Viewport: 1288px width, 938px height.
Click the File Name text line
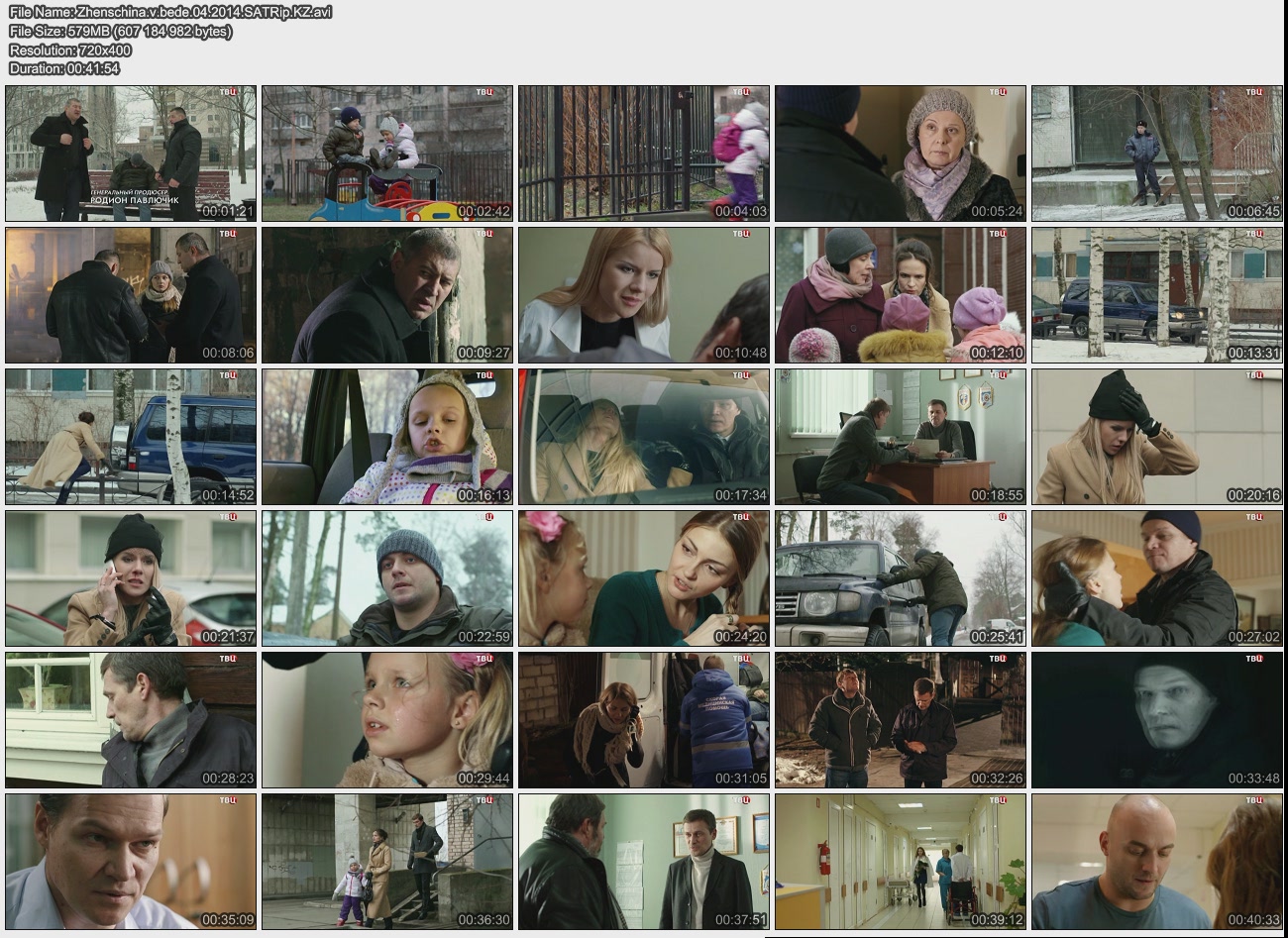point(170,12)
